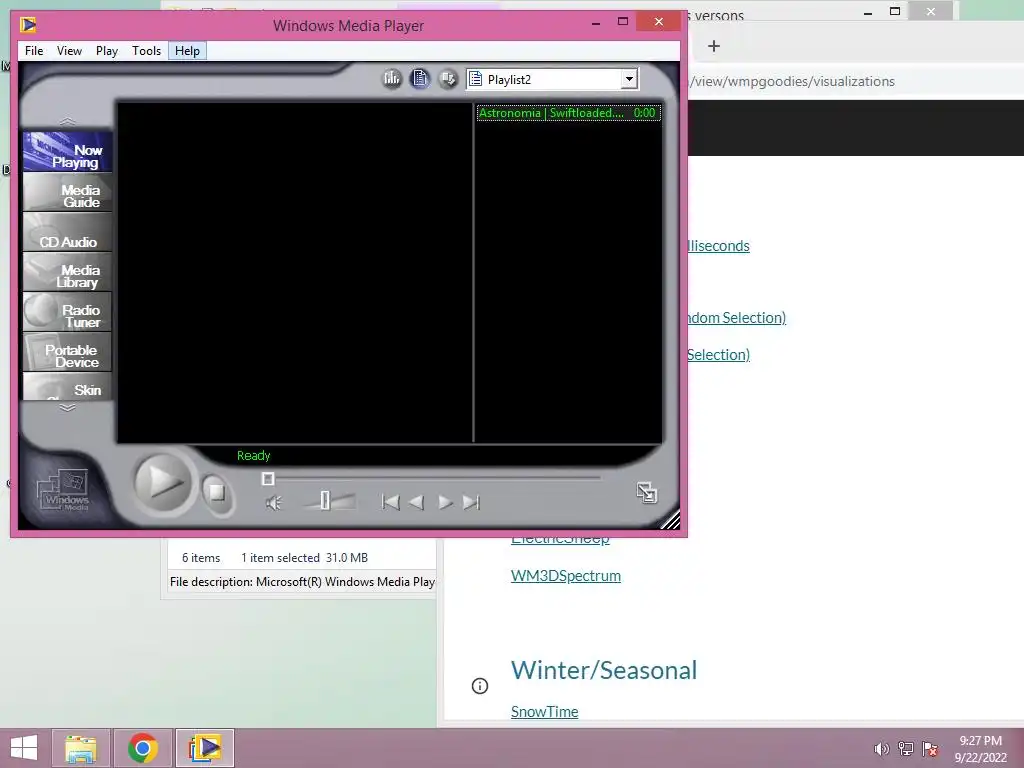Open the Help menu

pos(187,50)
